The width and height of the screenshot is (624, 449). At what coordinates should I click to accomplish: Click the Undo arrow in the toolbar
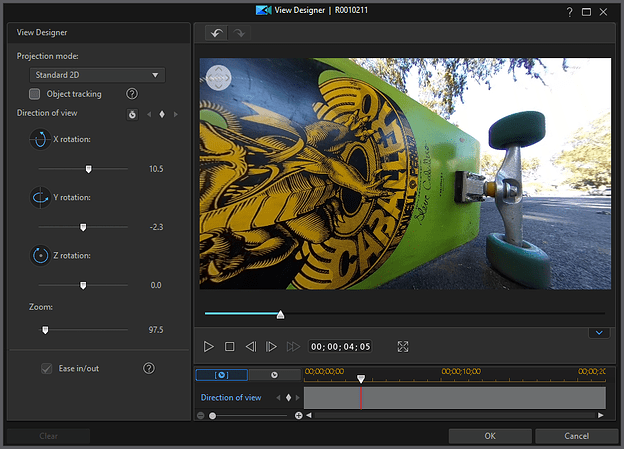[x=216, y=33]
